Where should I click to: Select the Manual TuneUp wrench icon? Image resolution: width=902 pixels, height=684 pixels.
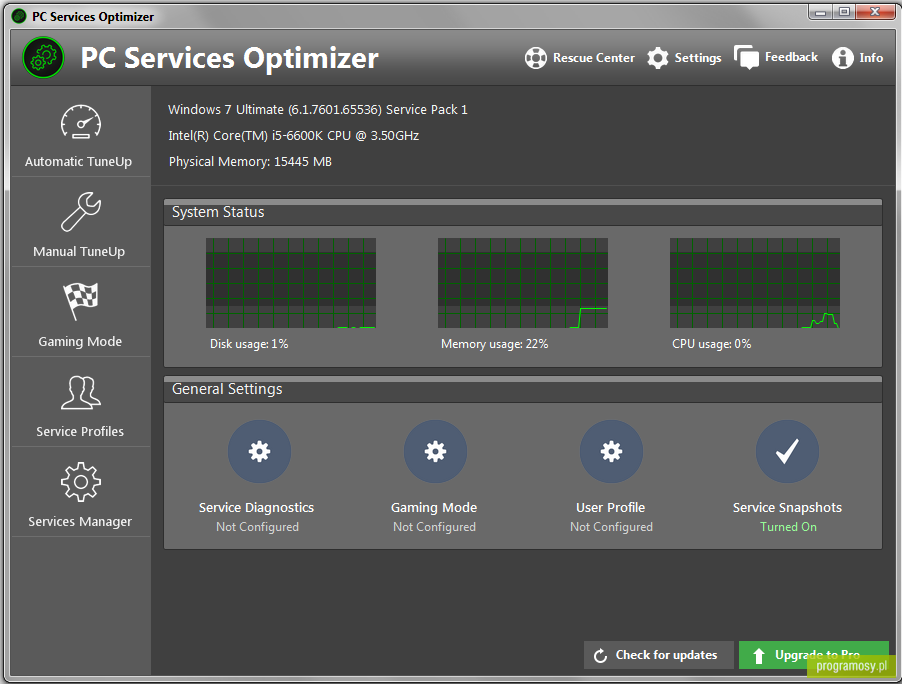81,212
